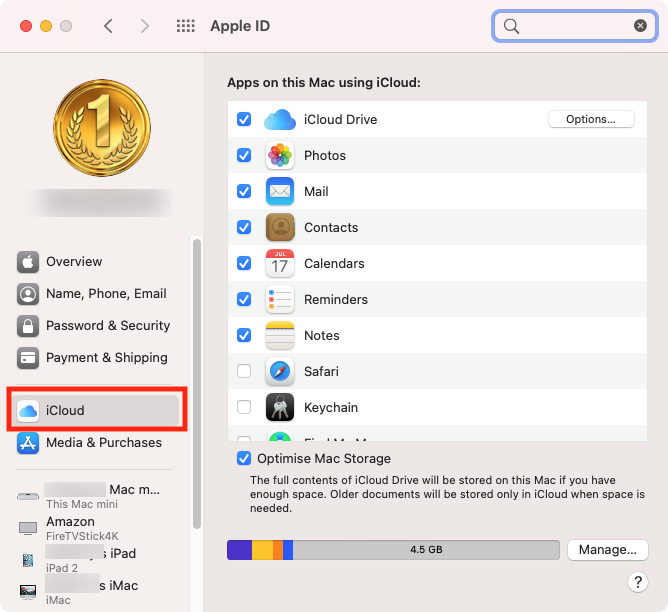The width and height of the screenshot is (668, 612).
Task: Uncheck the Calendars checkbox
Action: (244, 263)
